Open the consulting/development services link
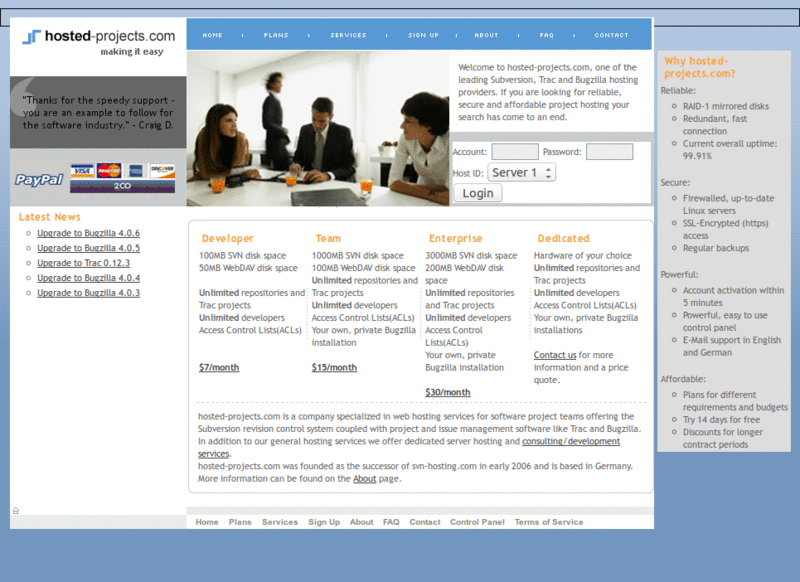This screenshot has width=800, height=582. [571, 441]
